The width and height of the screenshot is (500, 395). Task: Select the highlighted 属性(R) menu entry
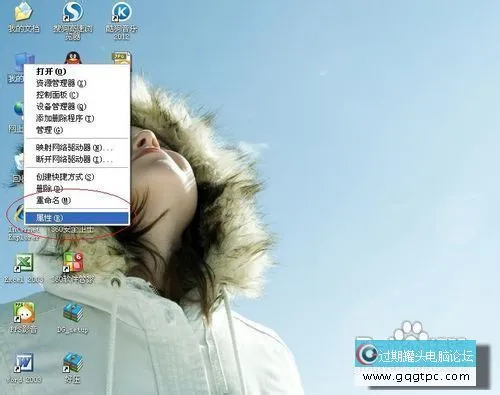[77, 218]
